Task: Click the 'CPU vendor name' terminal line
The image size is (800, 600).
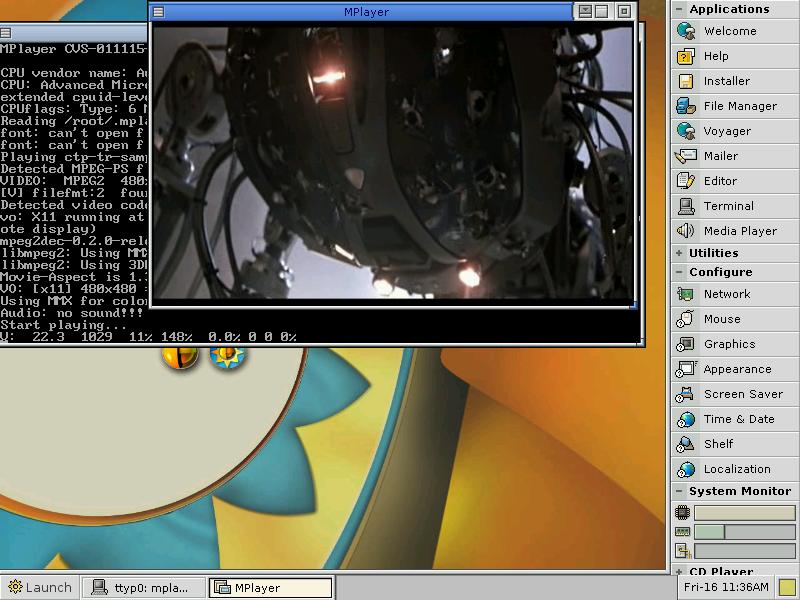Action: tap(74, 73)
